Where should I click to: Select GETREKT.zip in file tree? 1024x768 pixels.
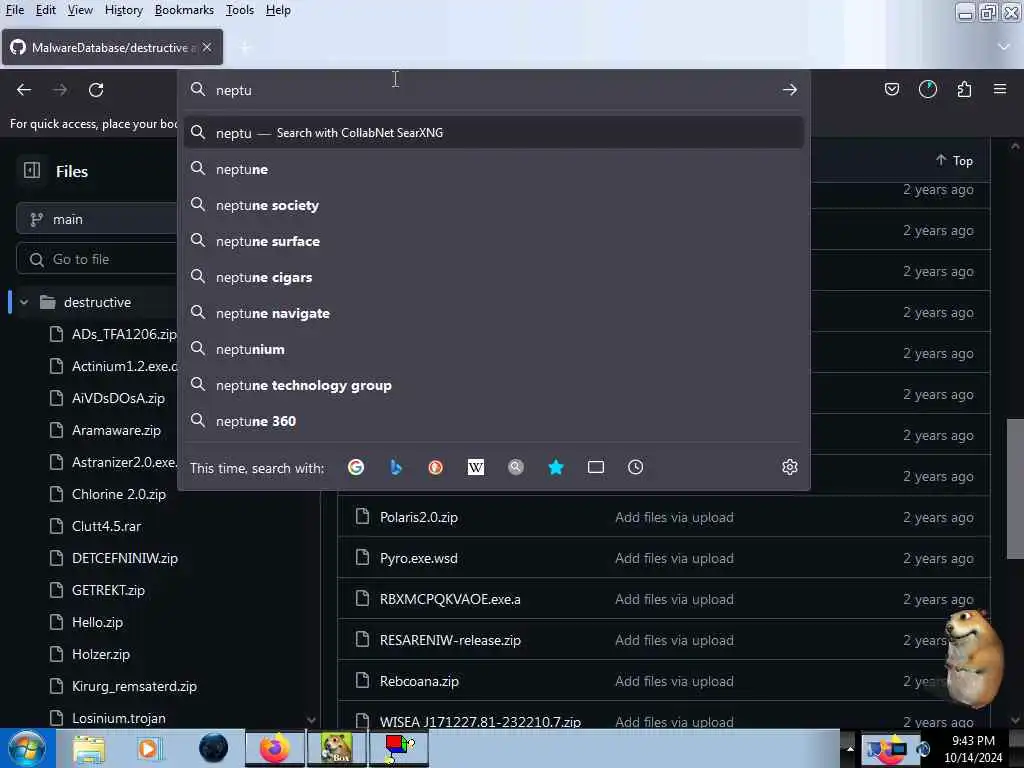point(108,590)
